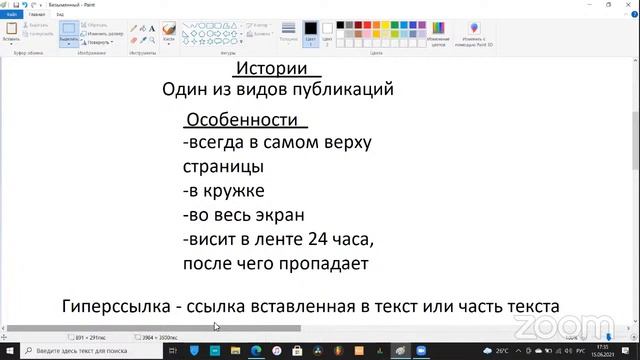
Task: Click the Windows search box in taskbar
Action: (91, 351)
